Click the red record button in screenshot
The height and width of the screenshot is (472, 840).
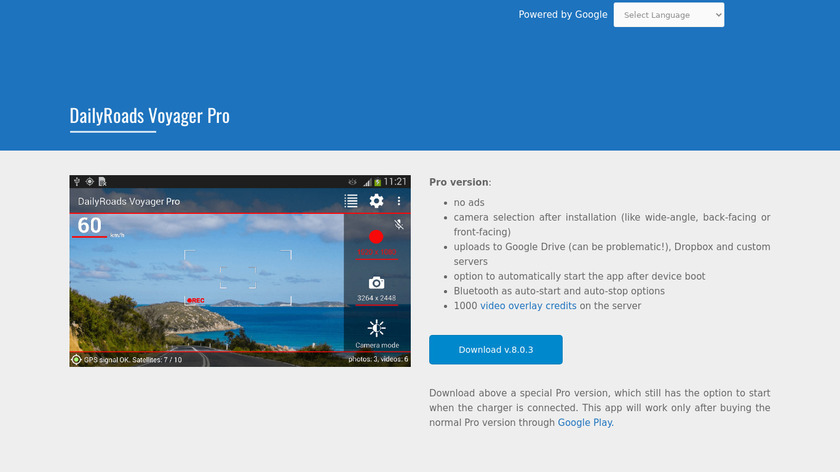coord(376,237)
